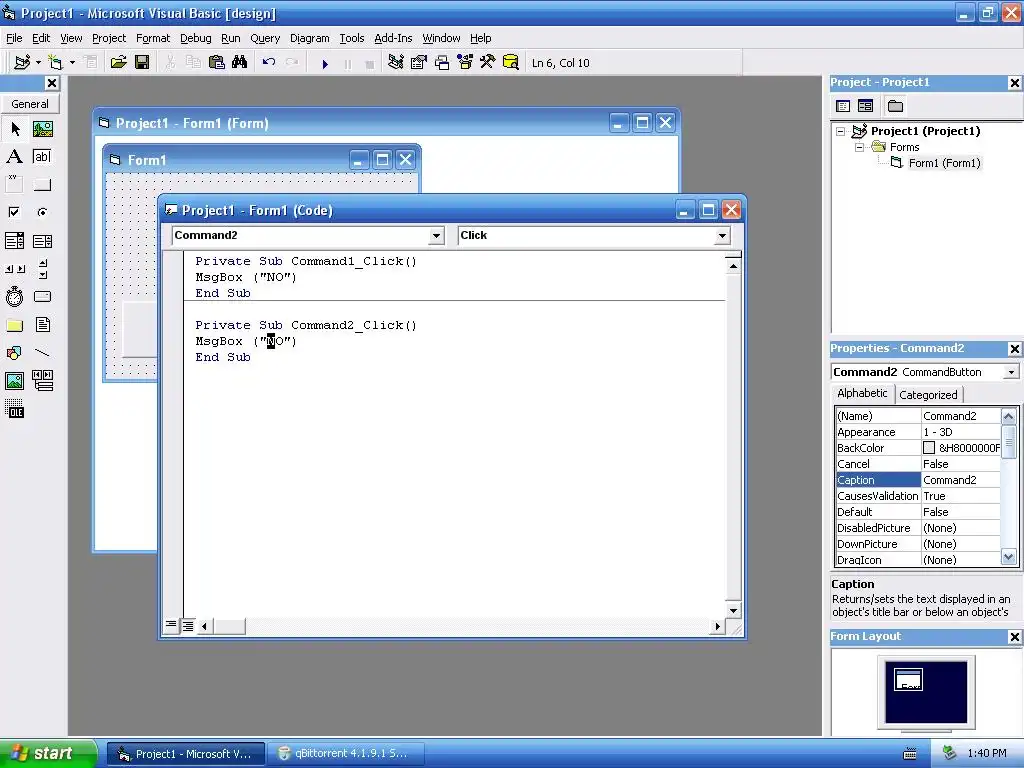Open the Debug menu
Image resolution: width=1024 pixels, height=768 pixels.
(x=195, y=38)
